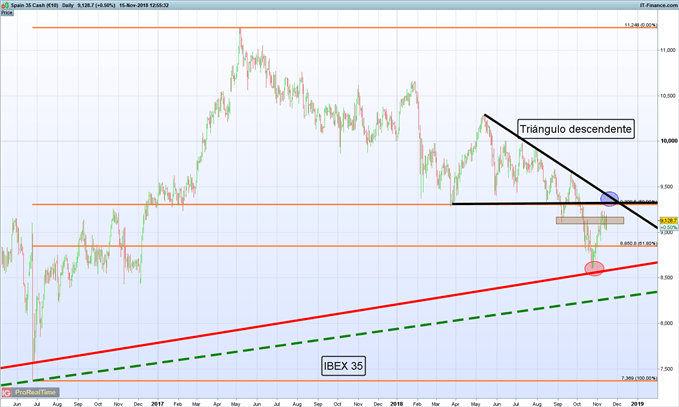Click the 2018 year marker on time axis
The height and width of the screenshot is (407, 679).
point(396,404)
